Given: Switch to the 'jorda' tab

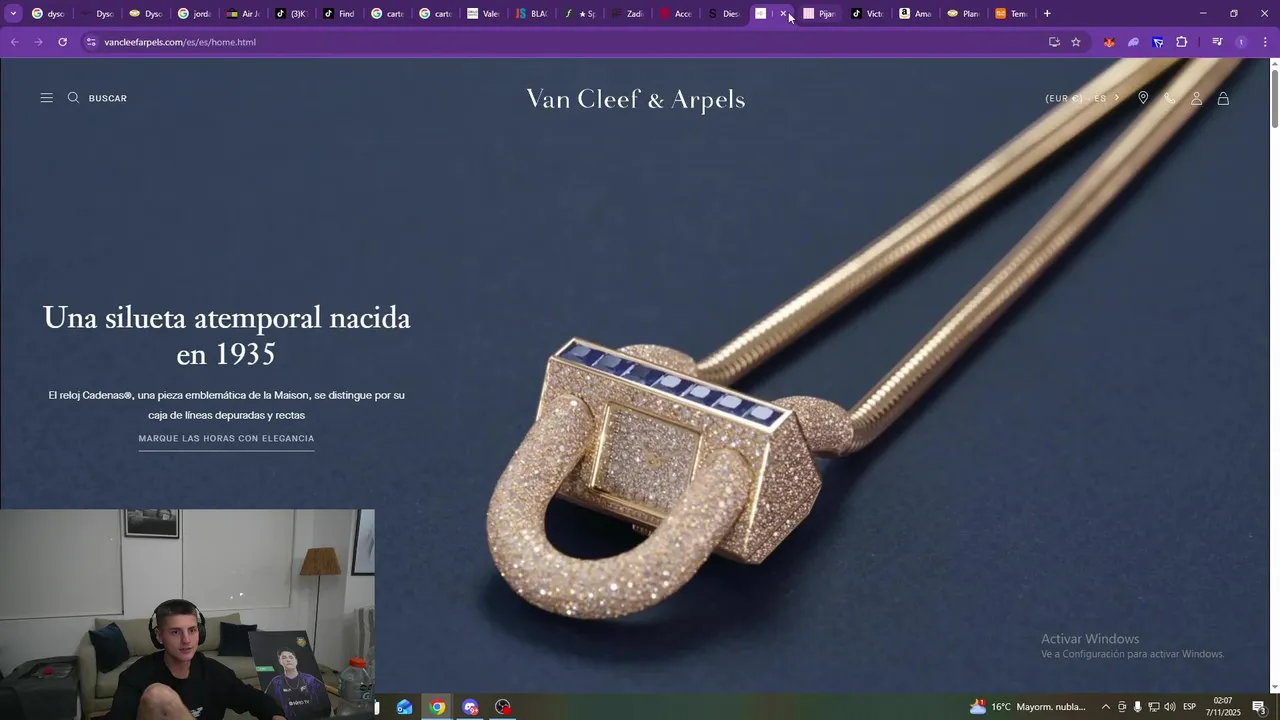Looking at the screenshot, I should [x=196, y=14].
